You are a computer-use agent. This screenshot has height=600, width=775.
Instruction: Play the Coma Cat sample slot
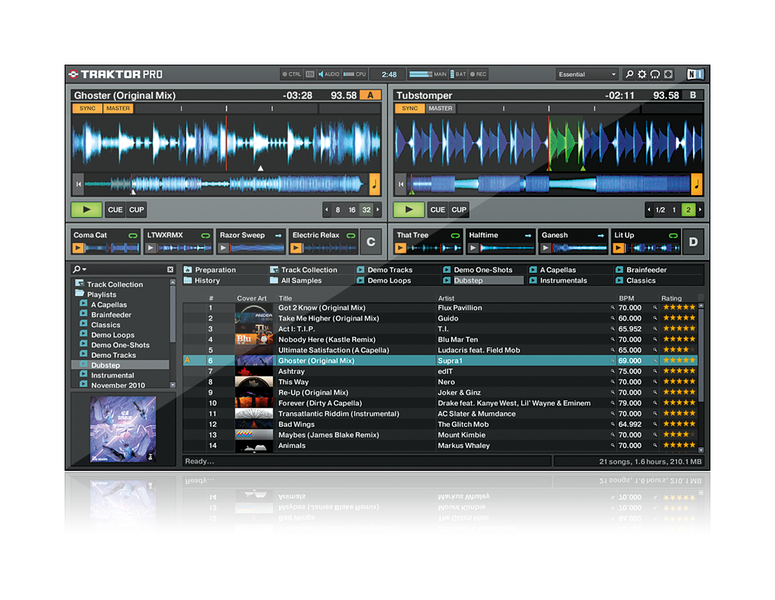(78, 248)
